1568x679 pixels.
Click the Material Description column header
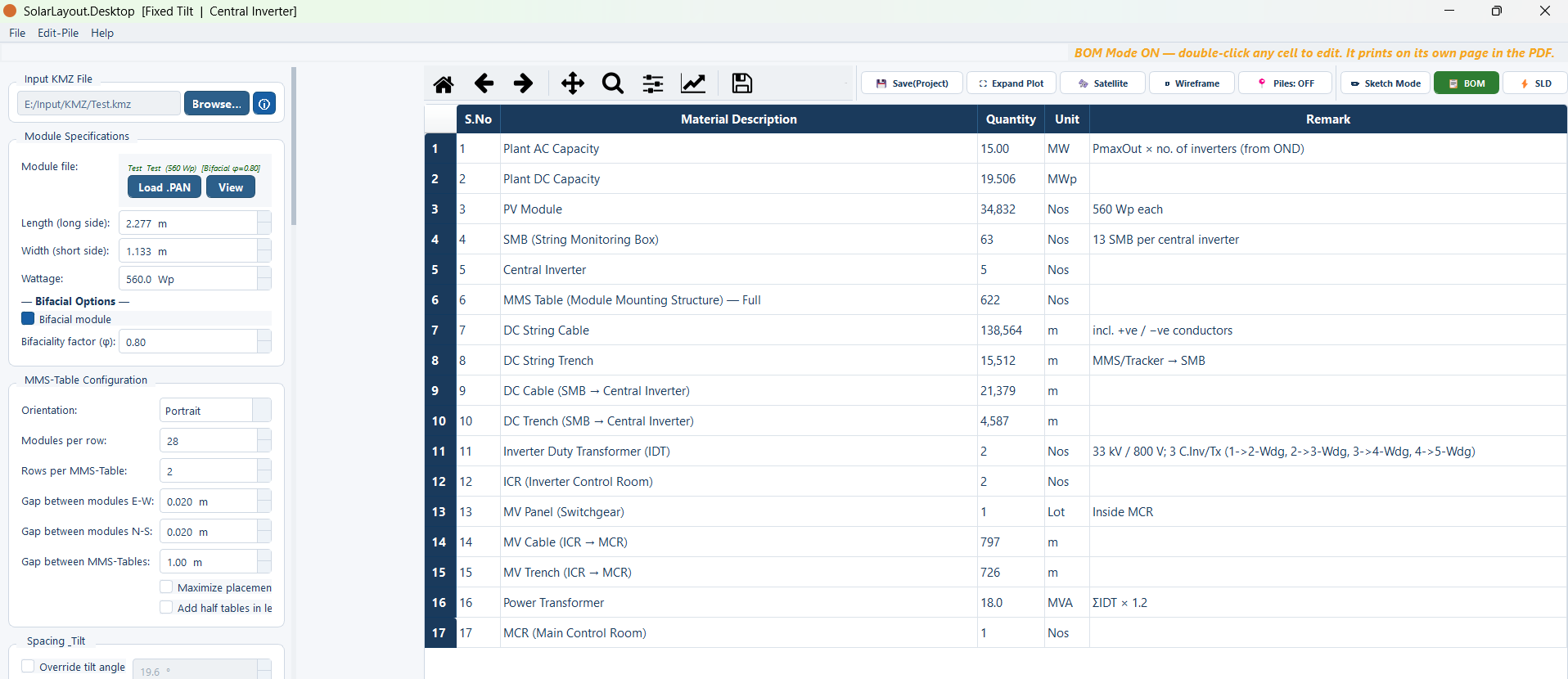pos(738,119)
